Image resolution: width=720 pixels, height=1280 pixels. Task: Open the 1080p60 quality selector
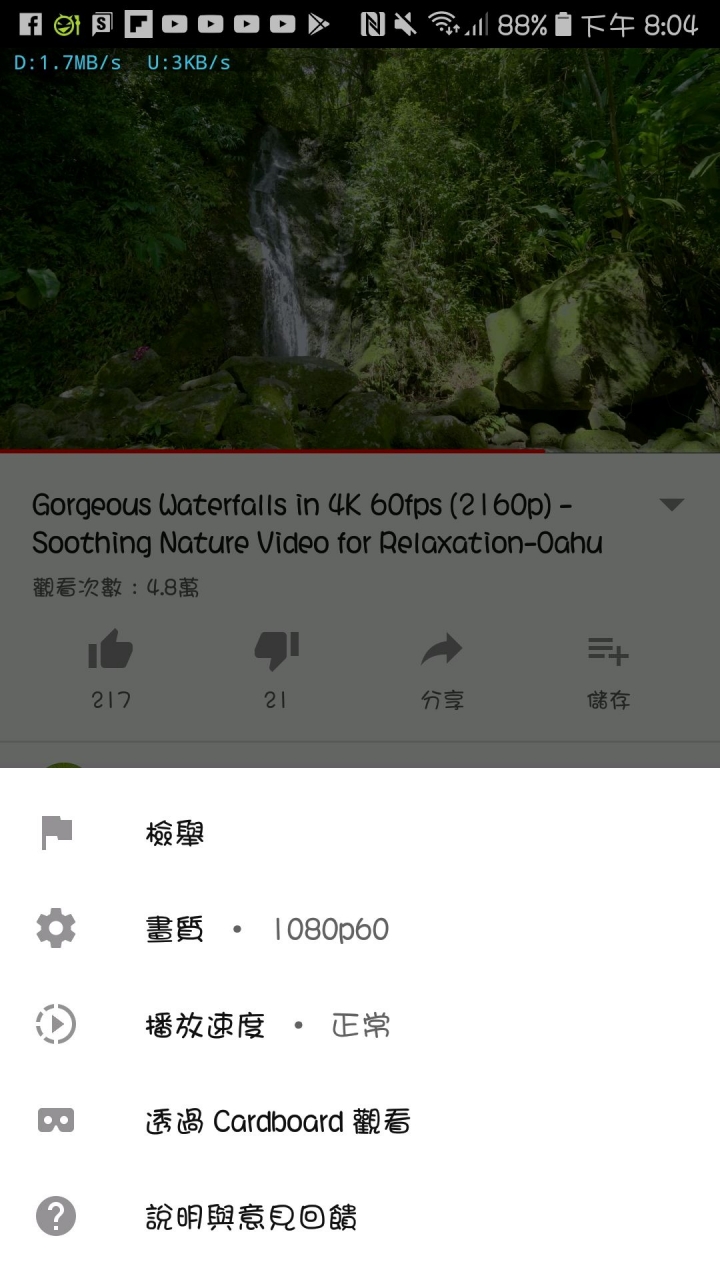[x=360, y=929]
